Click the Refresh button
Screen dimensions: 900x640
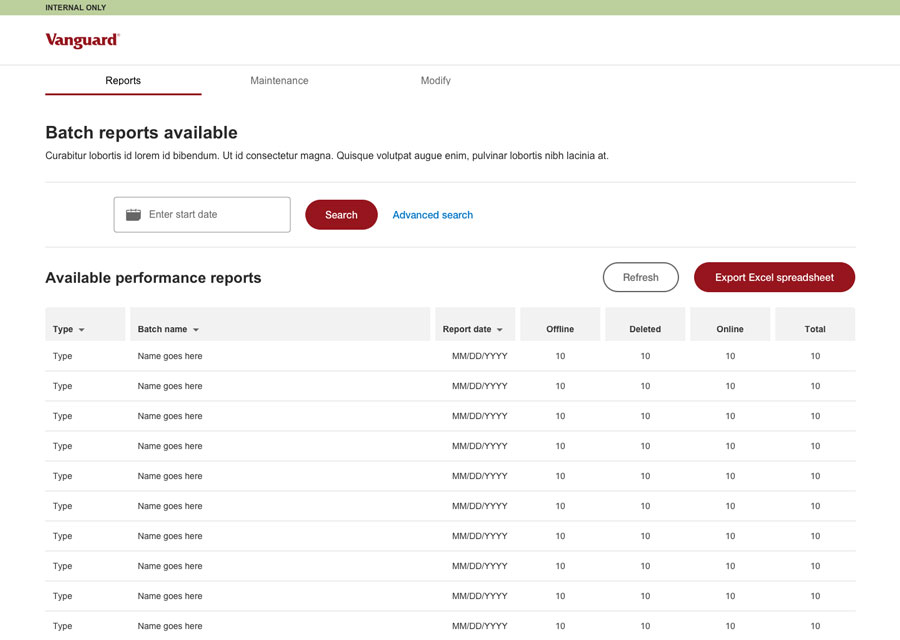pyautogui.click(x=641, y=277)
